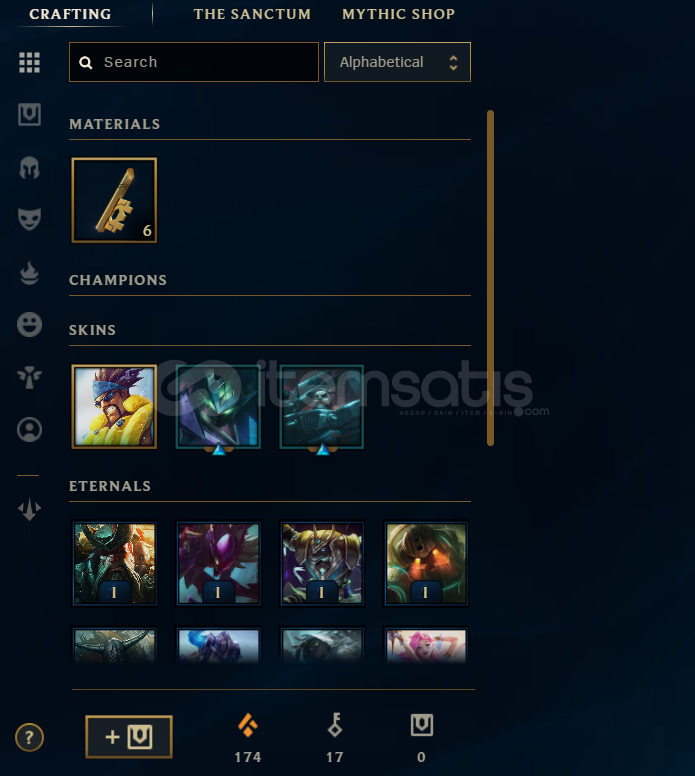Open the Crafting tab
Image resolution: width=695 pixels, height=776 pixels.
(70, 14)
